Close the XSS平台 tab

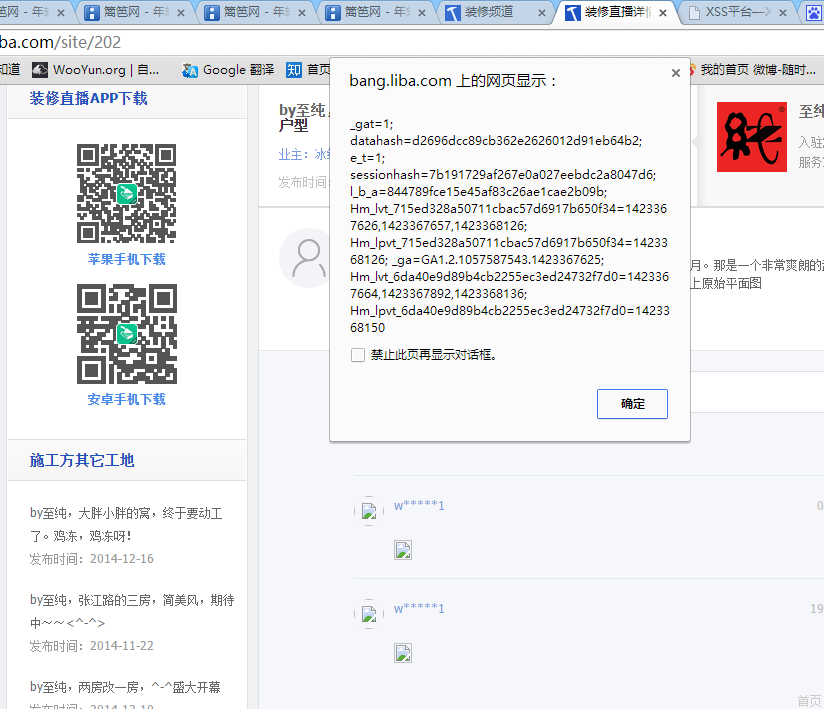coord(783,13)
